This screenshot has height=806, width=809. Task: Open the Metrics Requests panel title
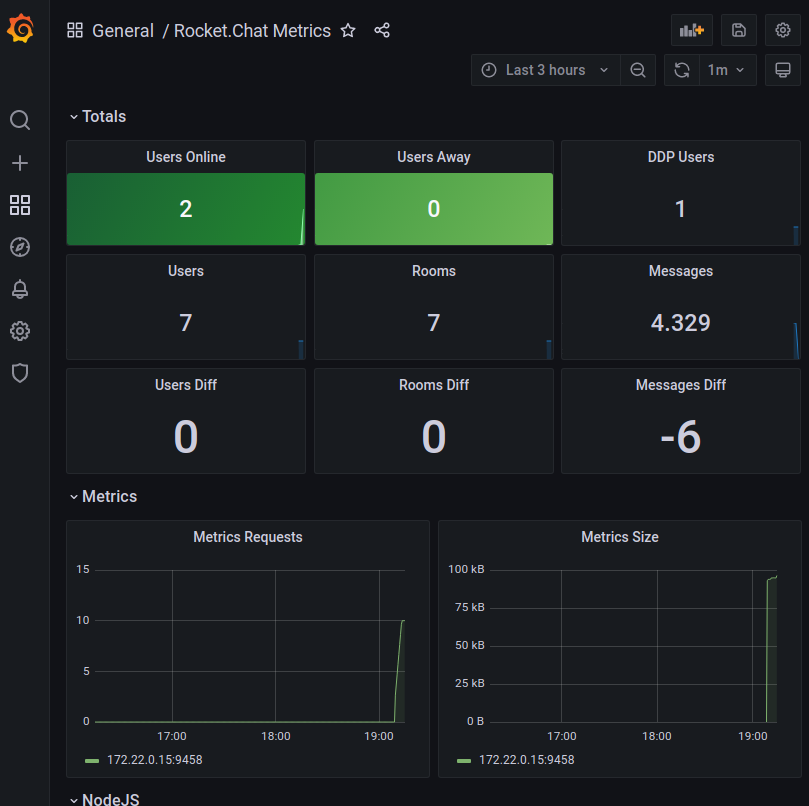248,537
